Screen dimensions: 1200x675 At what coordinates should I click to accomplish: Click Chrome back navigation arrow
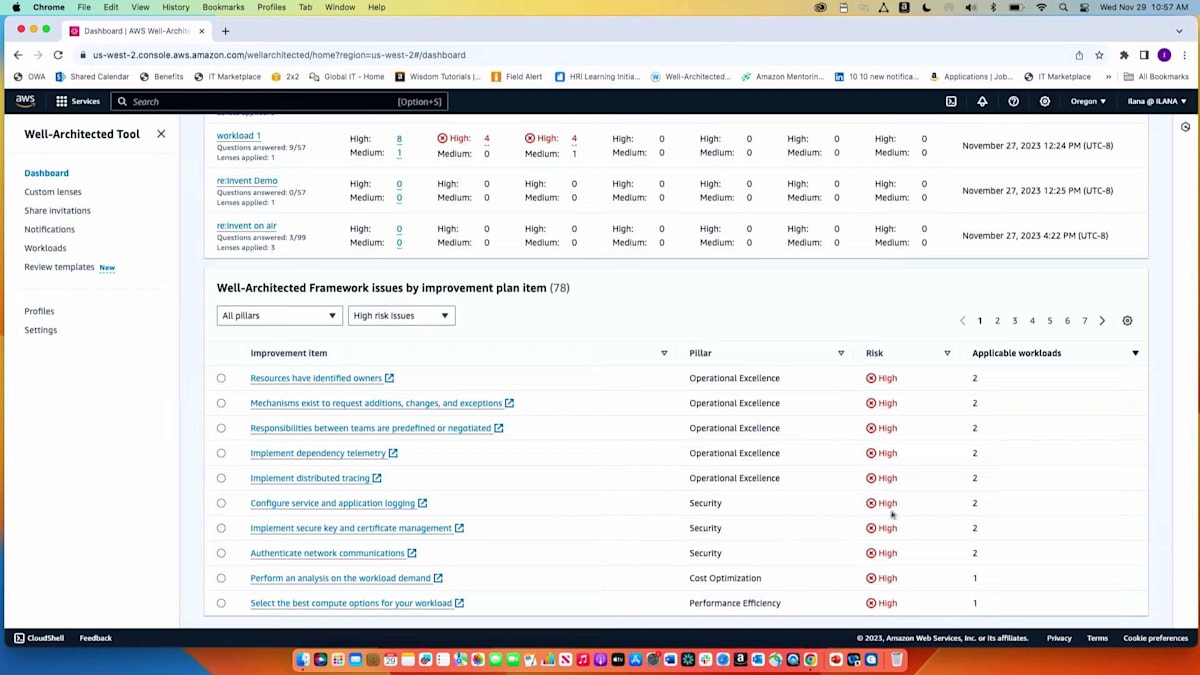coord(18,55)
